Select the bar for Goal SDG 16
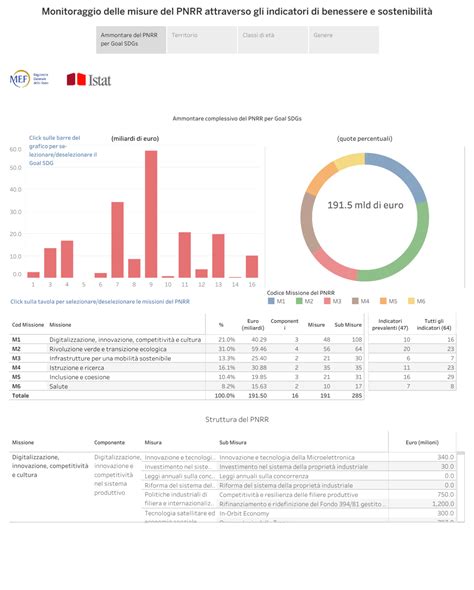Image resolution: width=474 pixels, height=590 pixels. [x=252, y=266]
